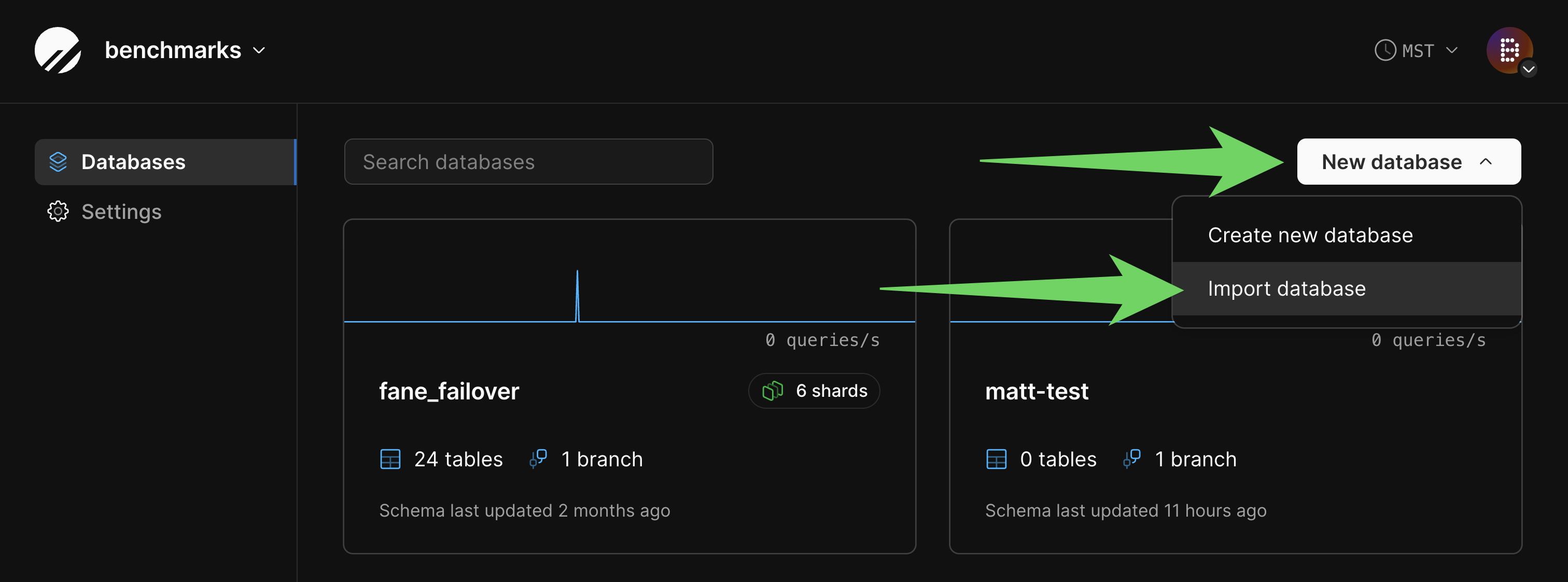Click the 6 shards badge
1568x582 pixels.
pos(814,391)
